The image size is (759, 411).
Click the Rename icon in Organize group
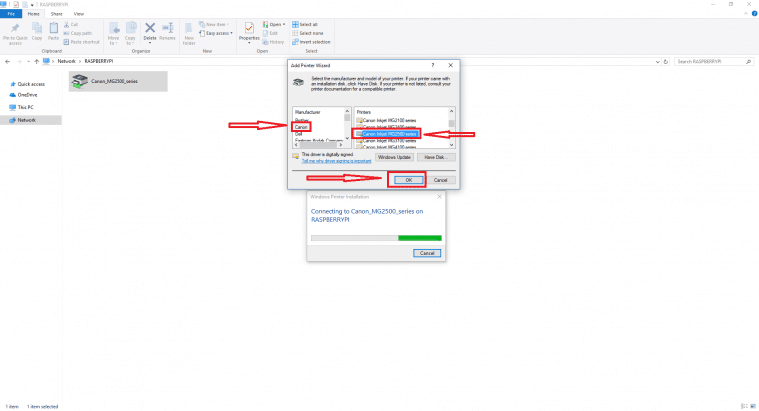click(167, 28)
